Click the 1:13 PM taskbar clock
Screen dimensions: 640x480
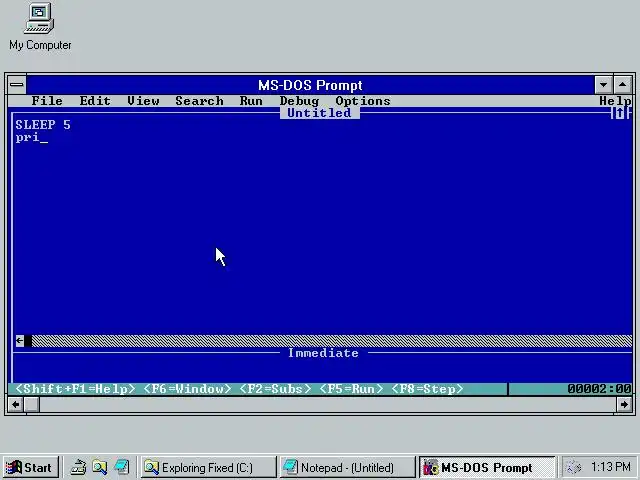[611, 467]
